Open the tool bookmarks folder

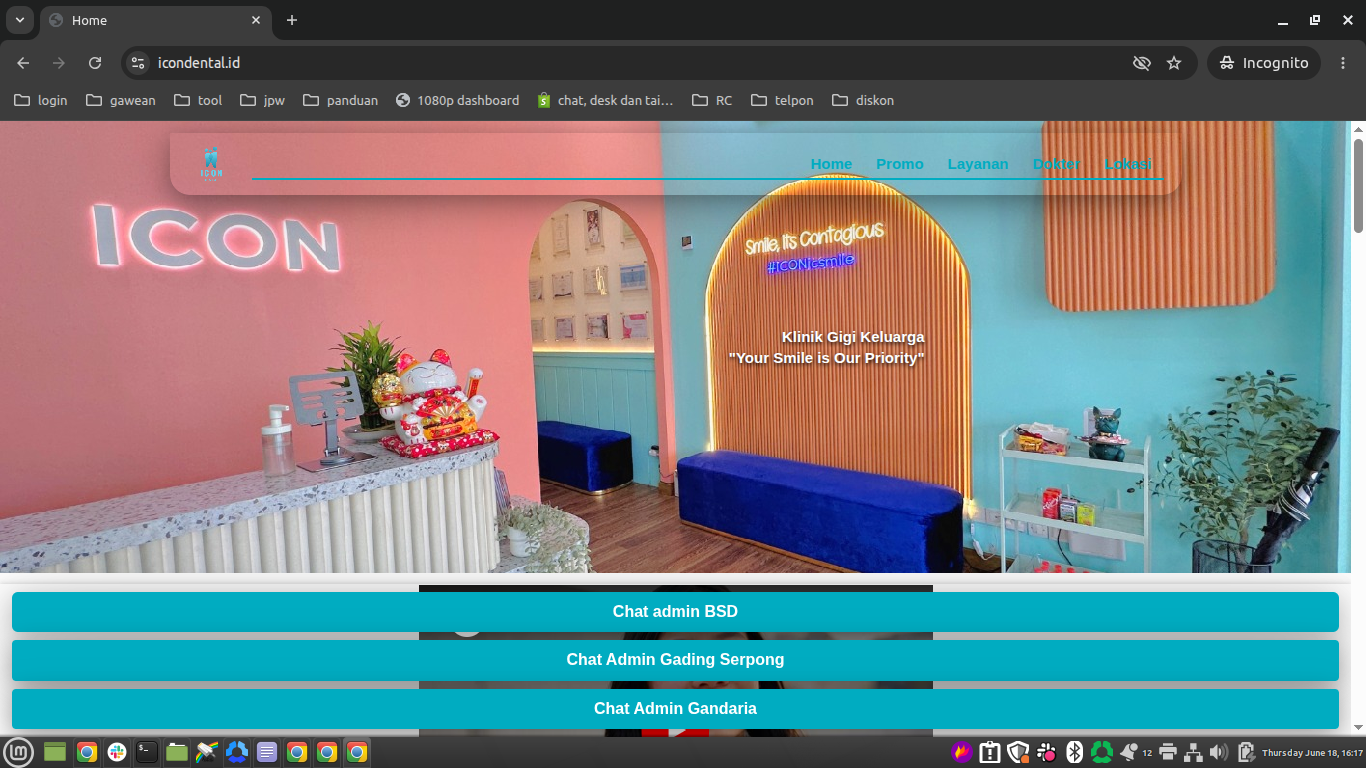pos(198,100)
